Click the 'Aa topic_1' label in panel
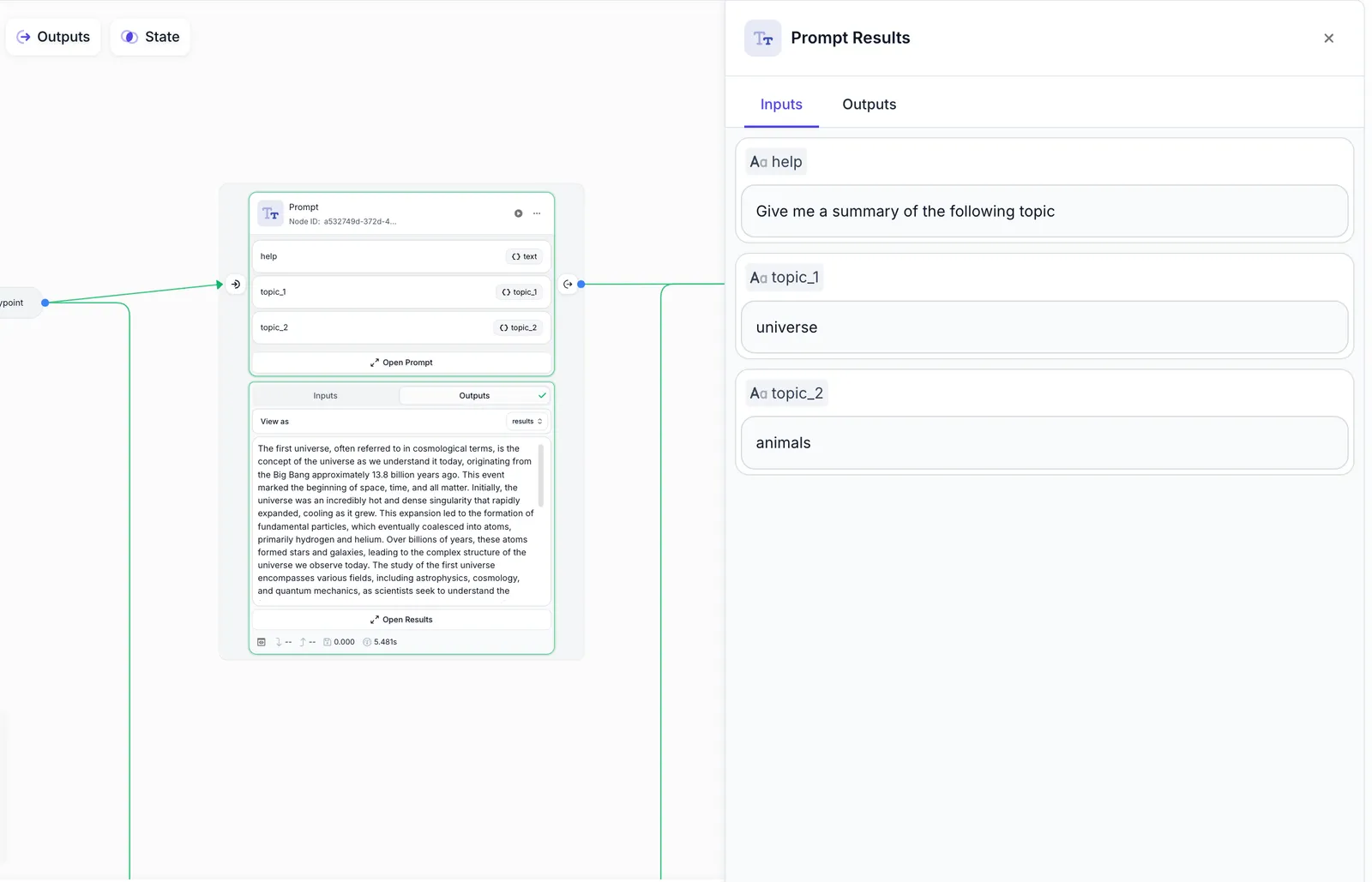The height and width of the screenshot is (882, 1372). [785, 278]
